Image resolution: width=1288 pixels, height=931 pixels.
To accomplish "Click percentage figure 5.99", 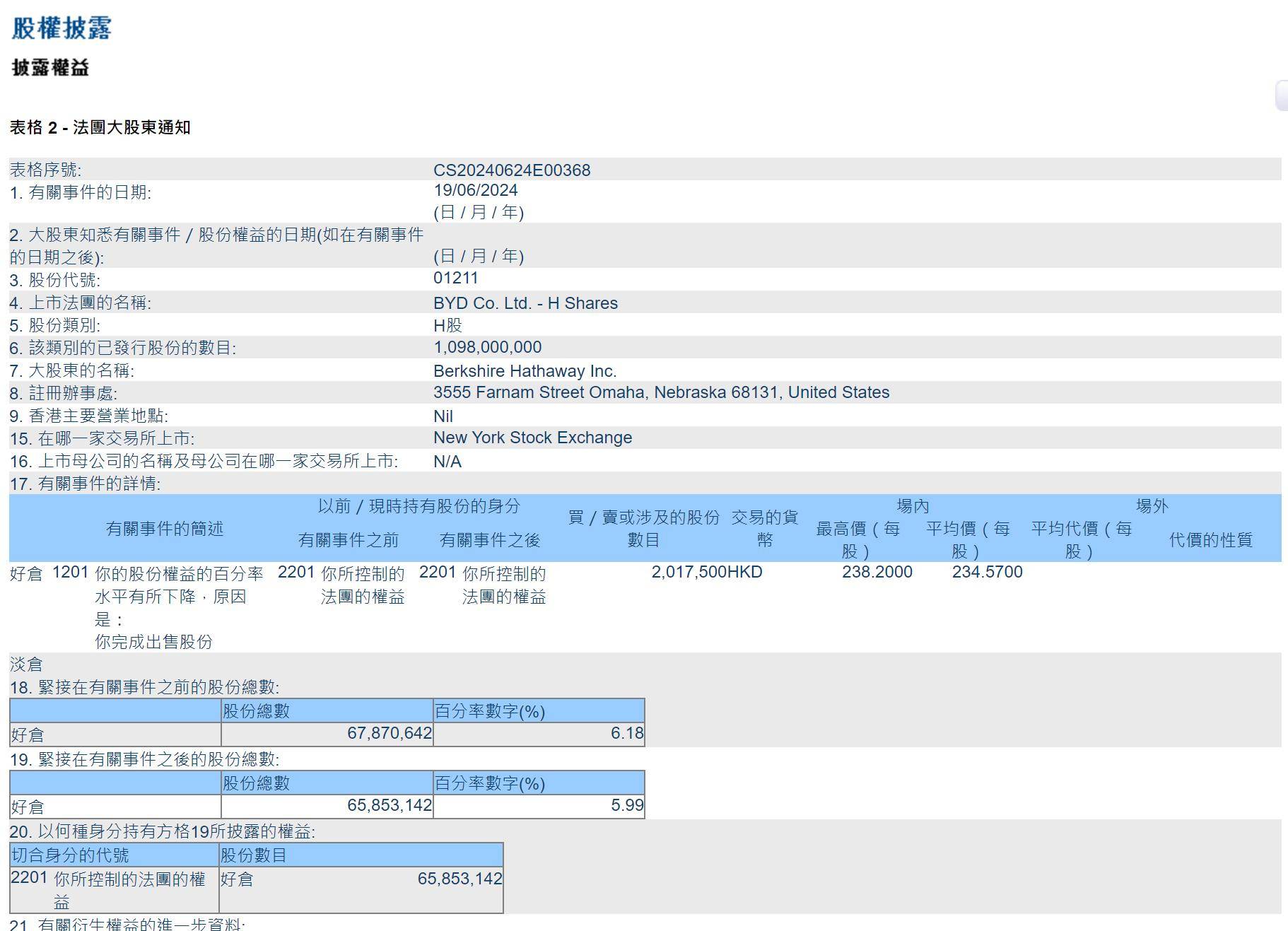I will 627,805.
